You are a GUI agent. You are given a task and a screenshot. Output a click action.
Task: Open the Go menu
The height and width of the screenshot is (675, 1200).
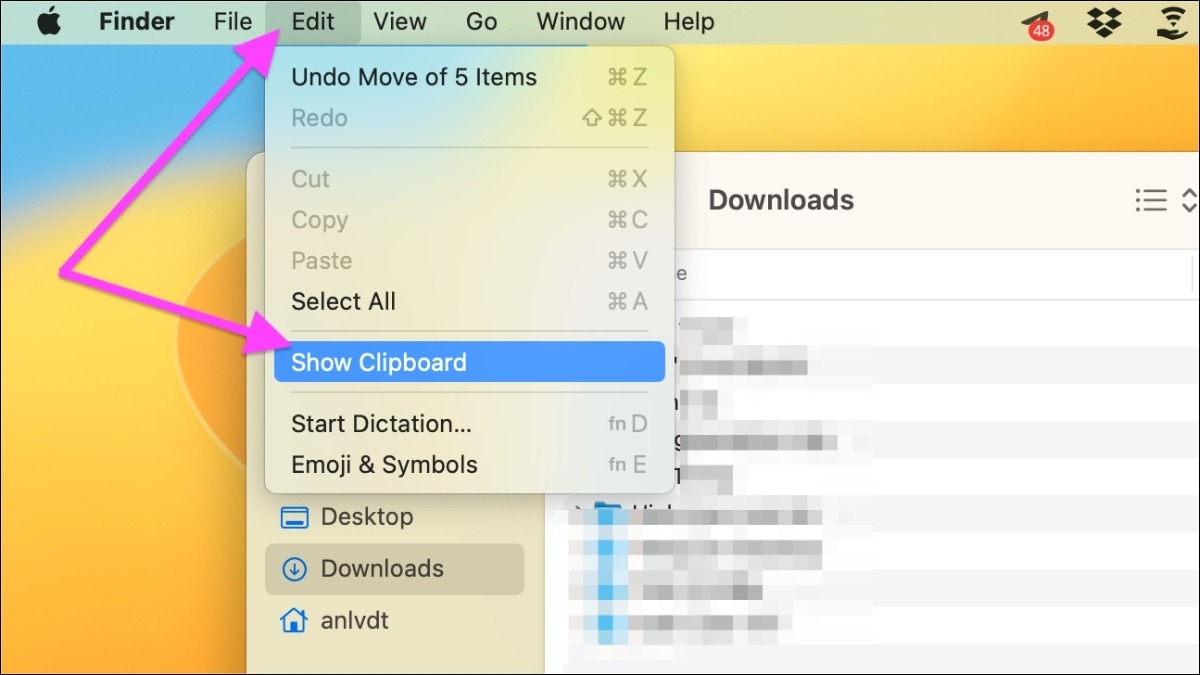tap(481, 21)
